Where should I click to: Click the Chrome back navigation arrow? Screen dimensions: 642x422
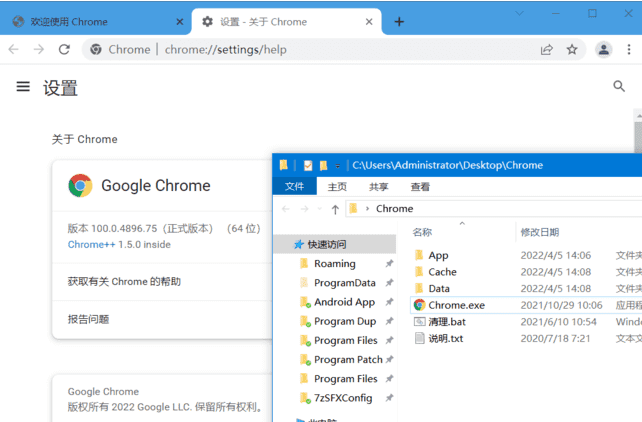(x=14, y=50)
